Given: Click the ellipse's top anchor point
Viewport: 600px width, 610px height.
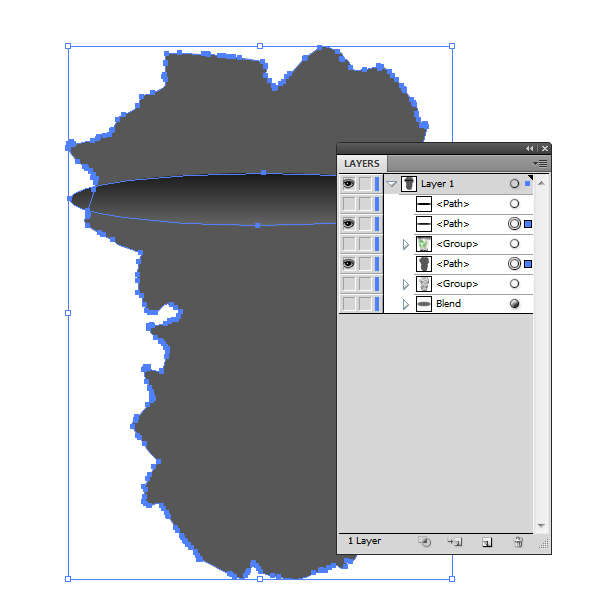Looking at the screenshot, I should [x=263, y=172].
